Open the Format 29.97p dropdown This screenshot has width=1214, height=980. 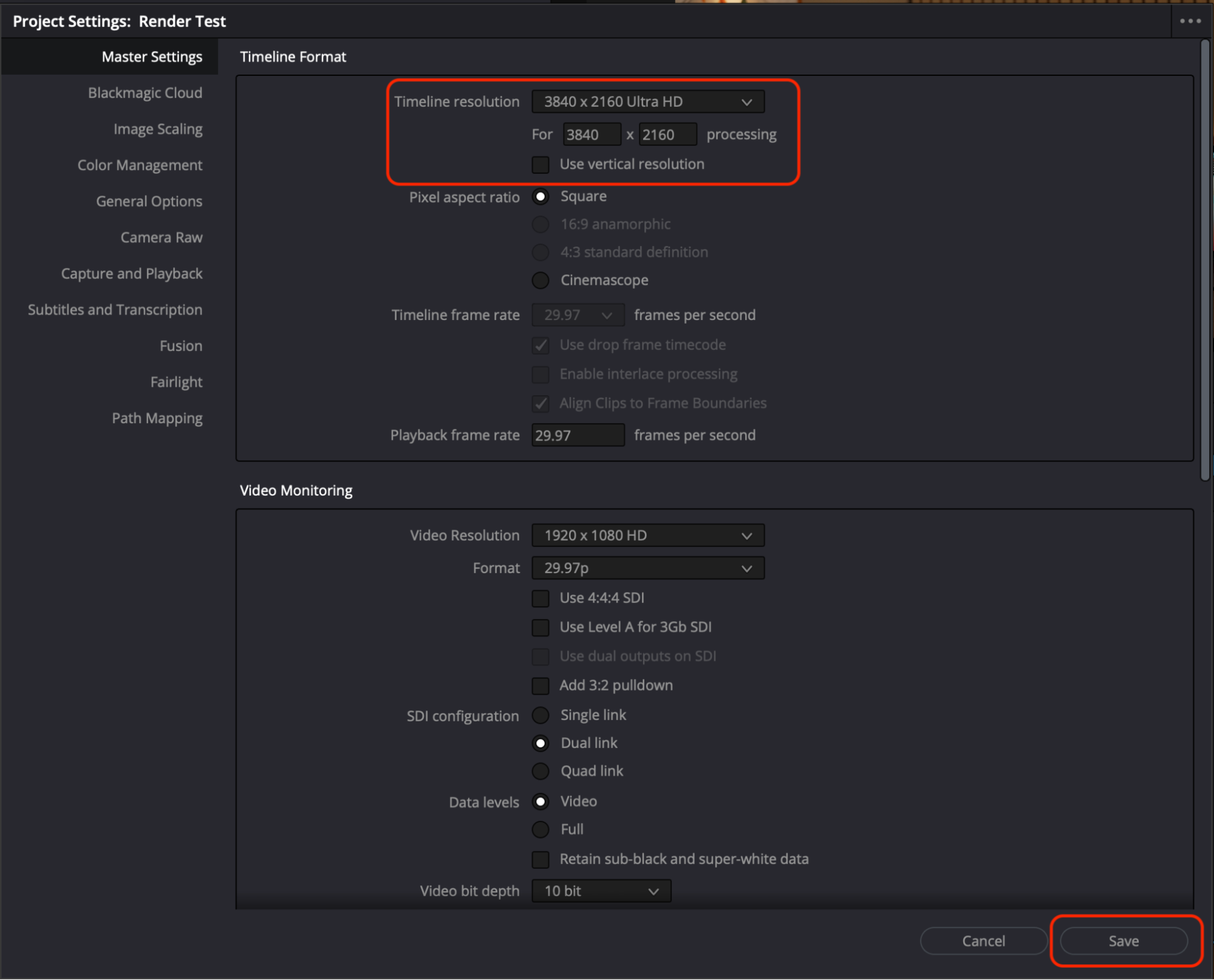coord(647,568)
